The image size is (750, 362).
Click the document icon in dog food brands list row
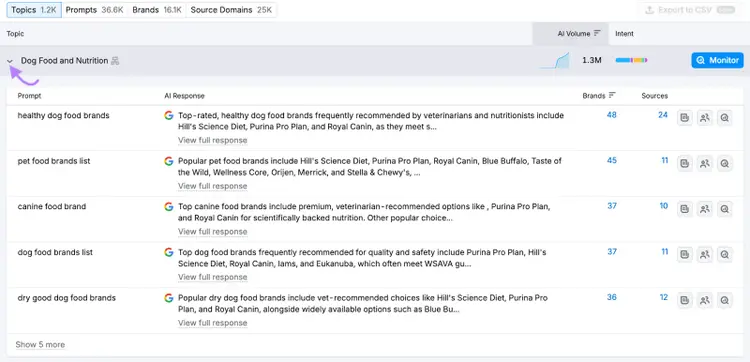(x=684, y=255)
